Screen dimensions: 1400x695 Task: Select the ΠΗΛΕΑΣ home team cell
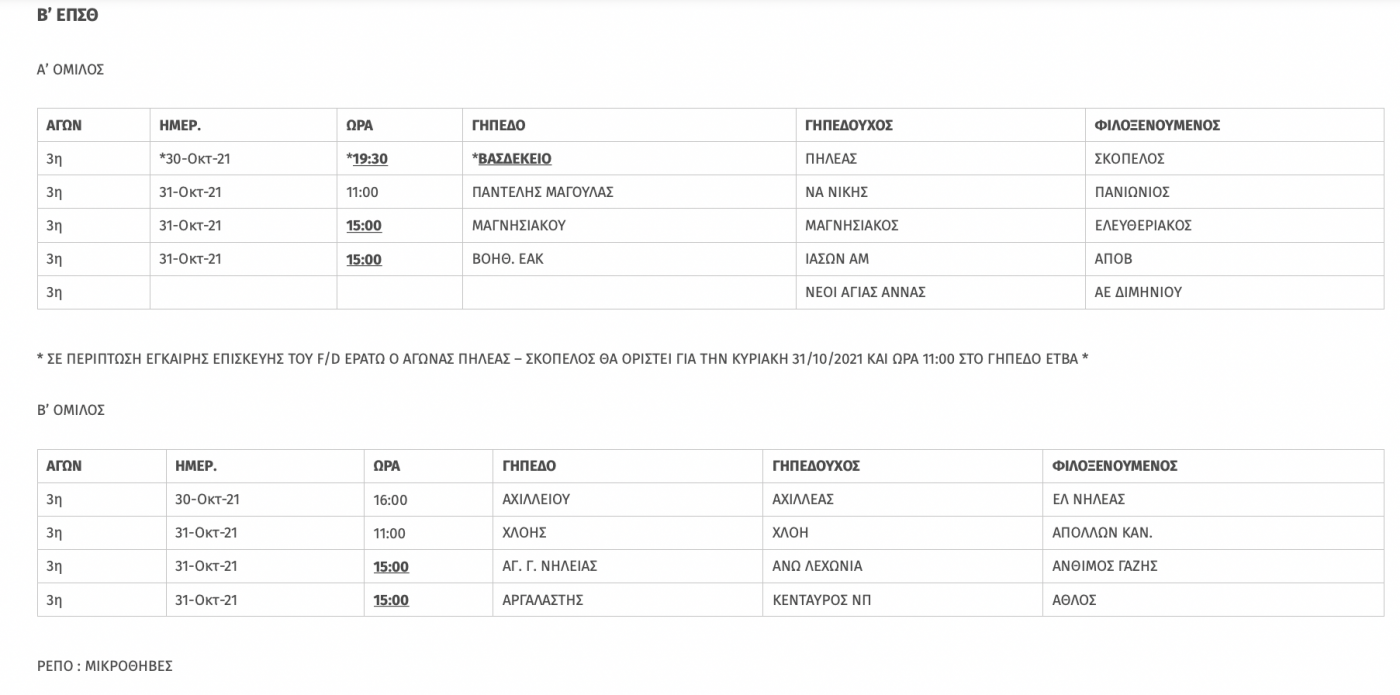(x=940, y=158)
